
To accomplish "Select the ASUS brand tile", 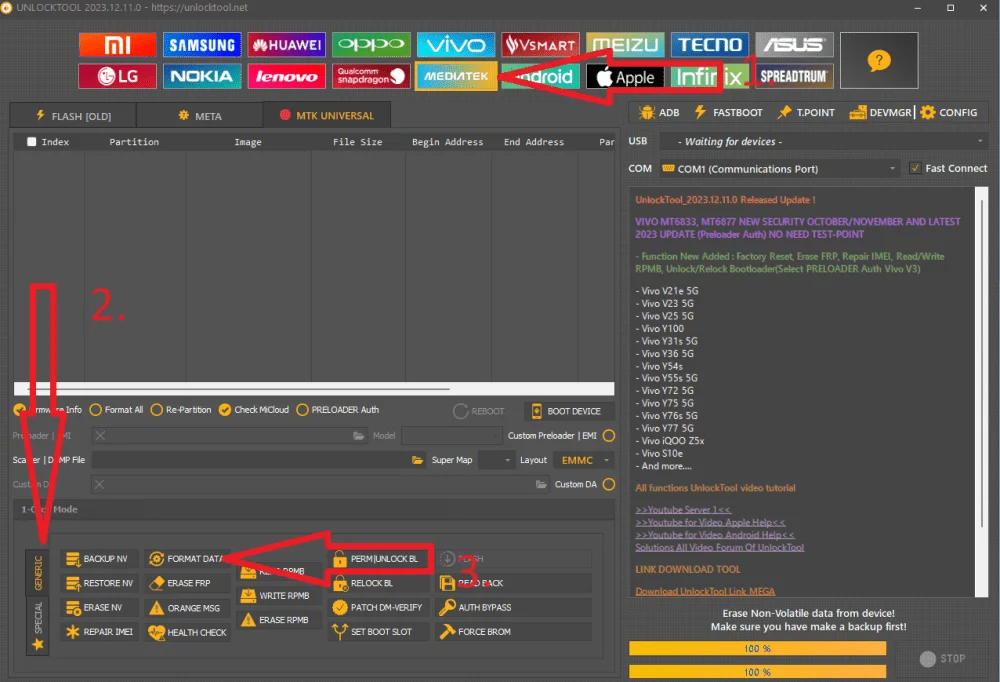I will (795, 45).
